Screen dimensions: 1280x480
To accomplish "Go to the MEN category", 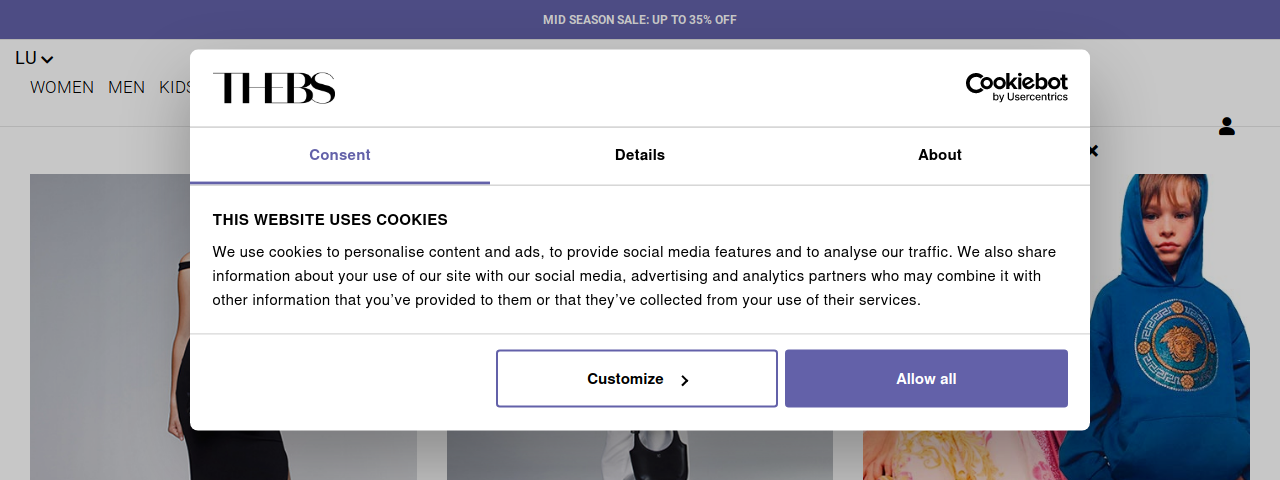I will pyautogui.click(x=127, y=88).
